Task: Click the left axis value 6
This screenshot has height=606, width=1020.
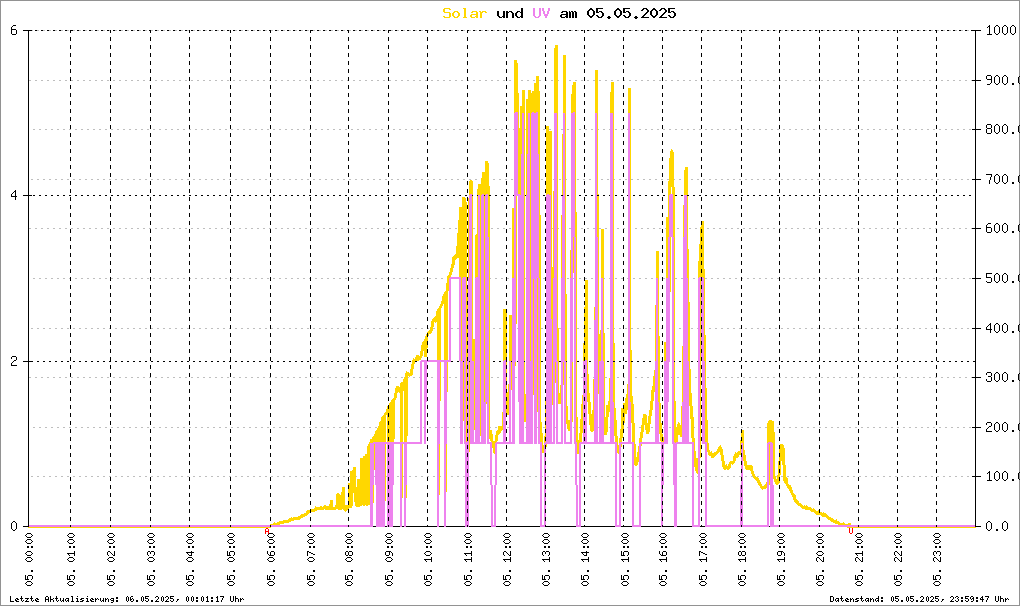Action: coord(14,30)
